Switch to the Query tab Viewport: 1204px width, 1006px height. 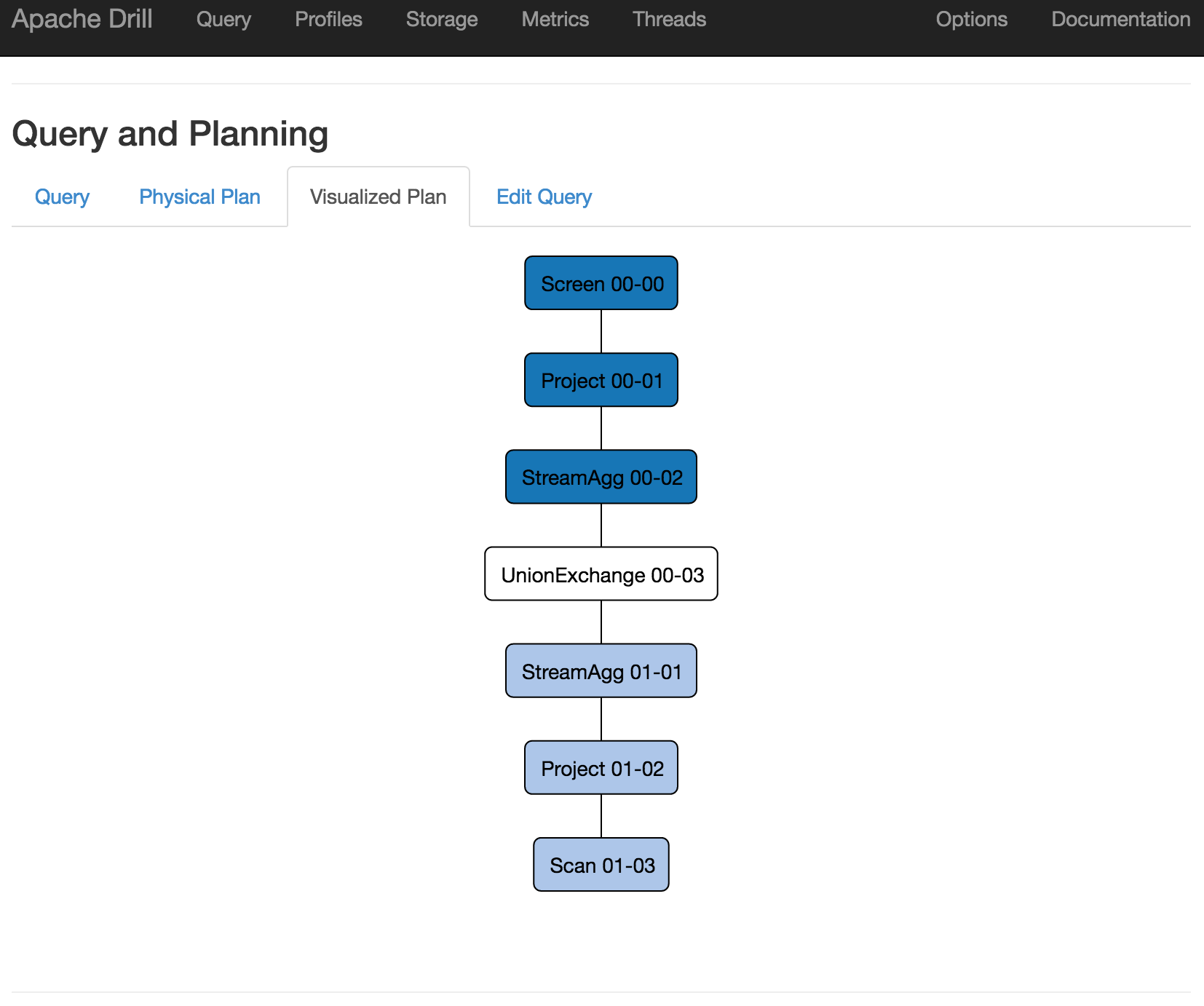62,197
